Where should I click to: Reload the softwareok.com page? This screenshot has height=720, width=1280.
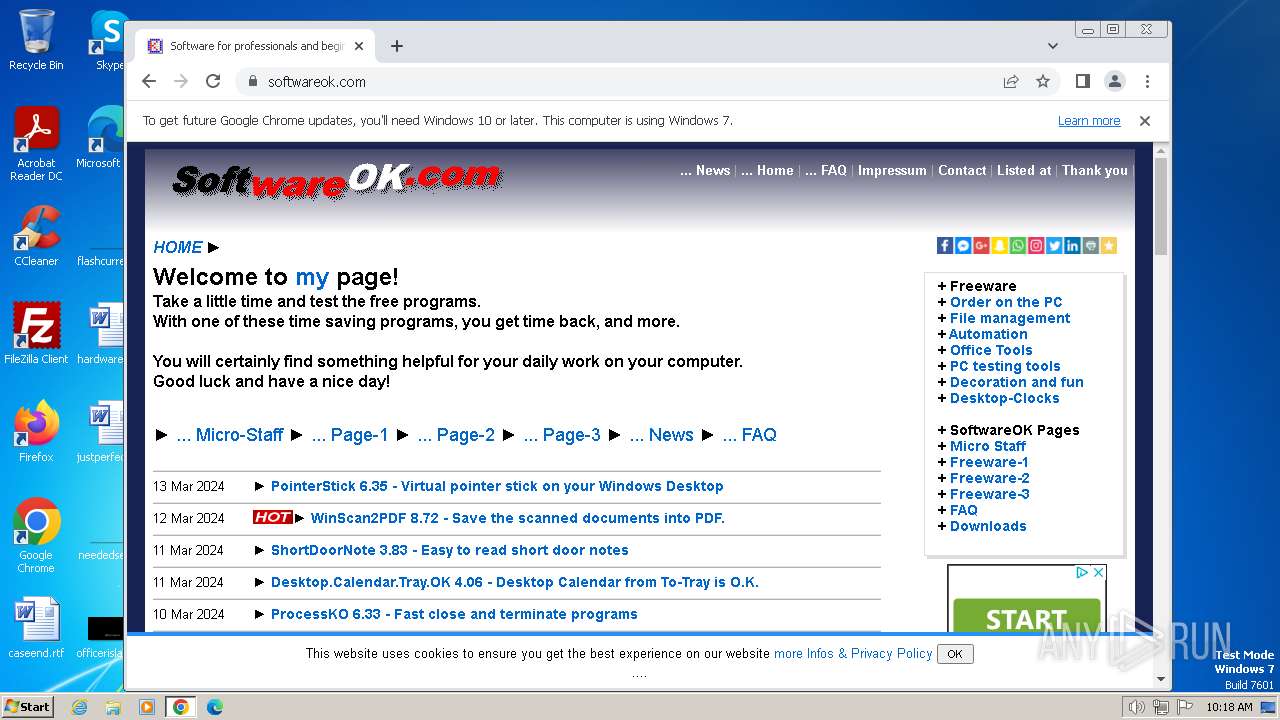pyautogui.click(x=213, y=81)
